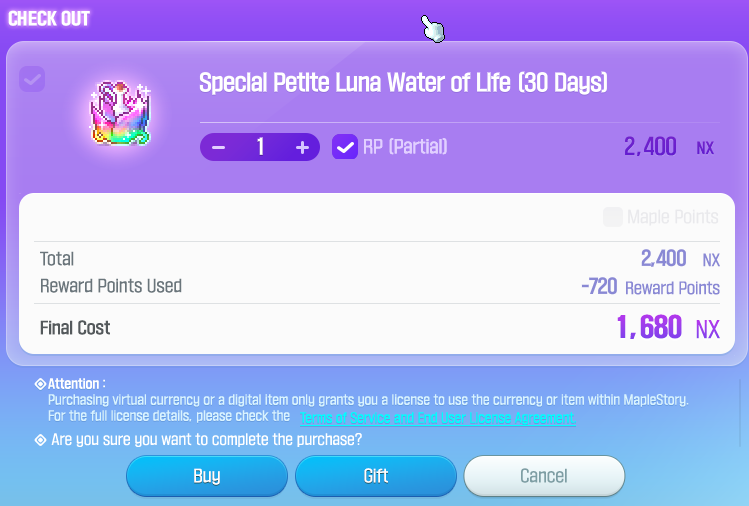Send the item using the Gift button
The height and width of the screenshot is (506, 749).
point(376,476)
